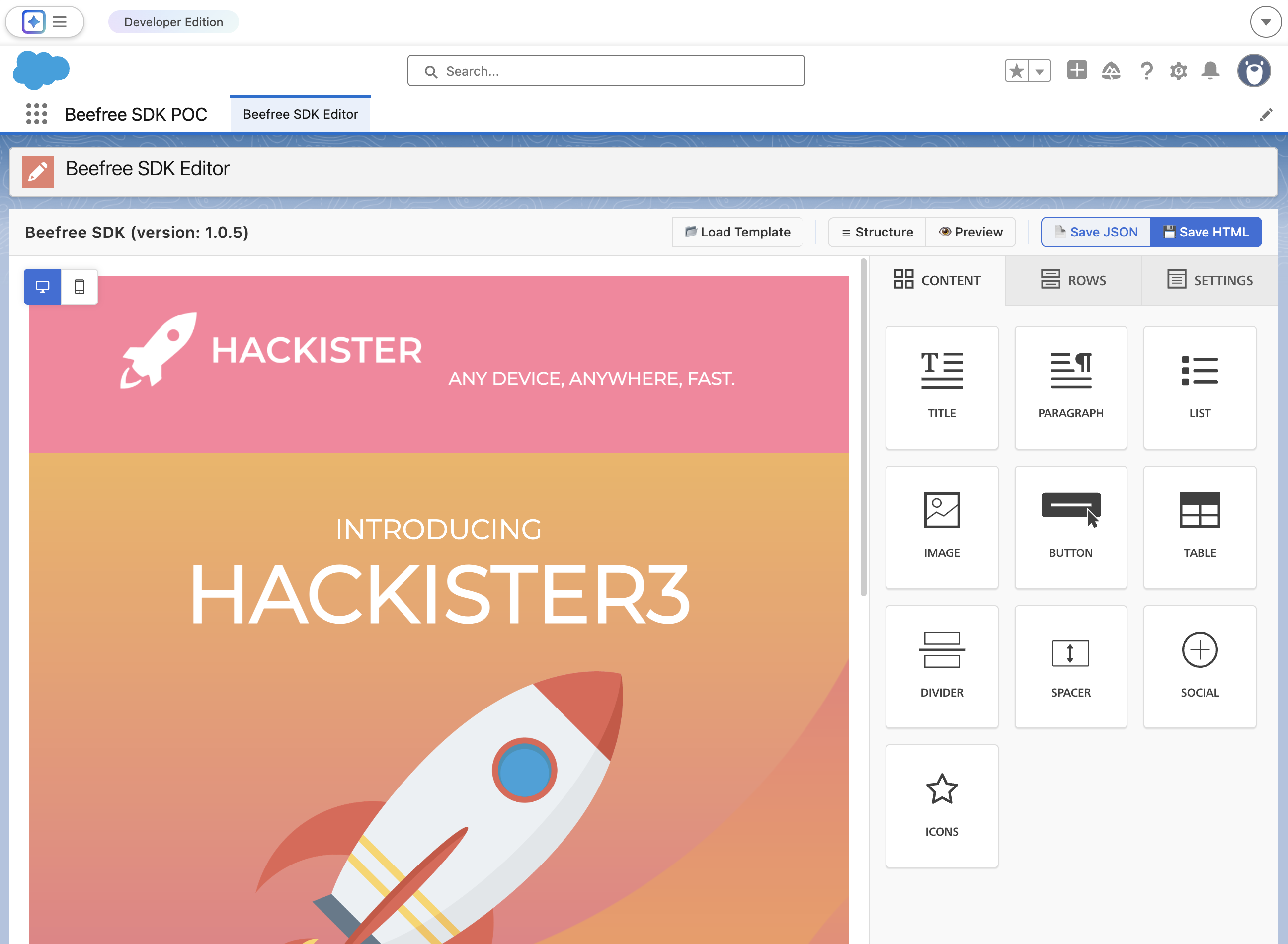Screen dimensions: 1288x944
Task: Switch to mobile preview mode
Action: tap(80, 286)
